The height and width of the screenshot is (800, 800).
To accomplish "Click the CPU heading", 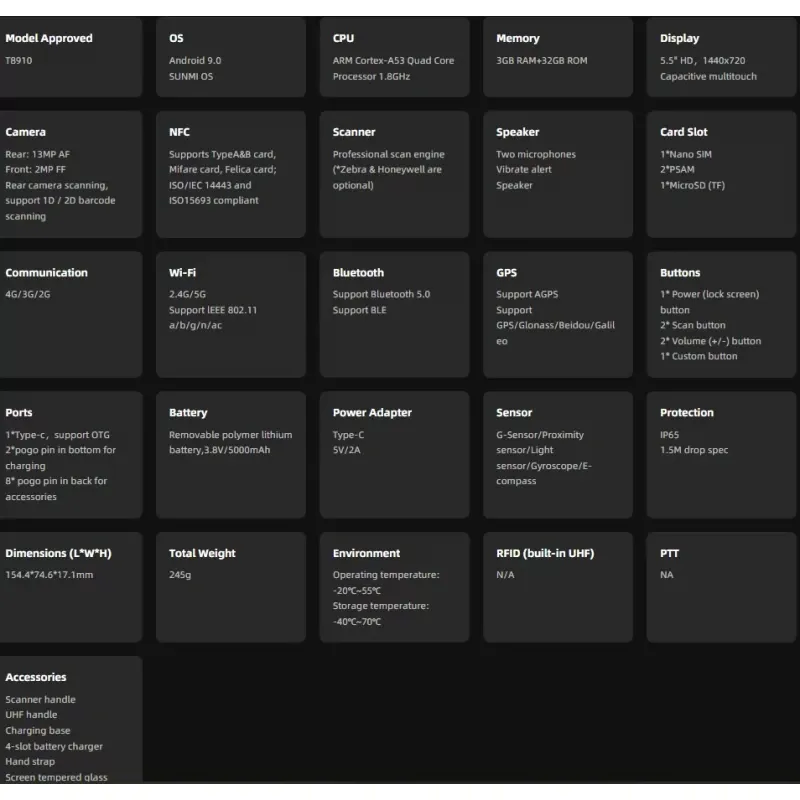I will pos(343,38).
